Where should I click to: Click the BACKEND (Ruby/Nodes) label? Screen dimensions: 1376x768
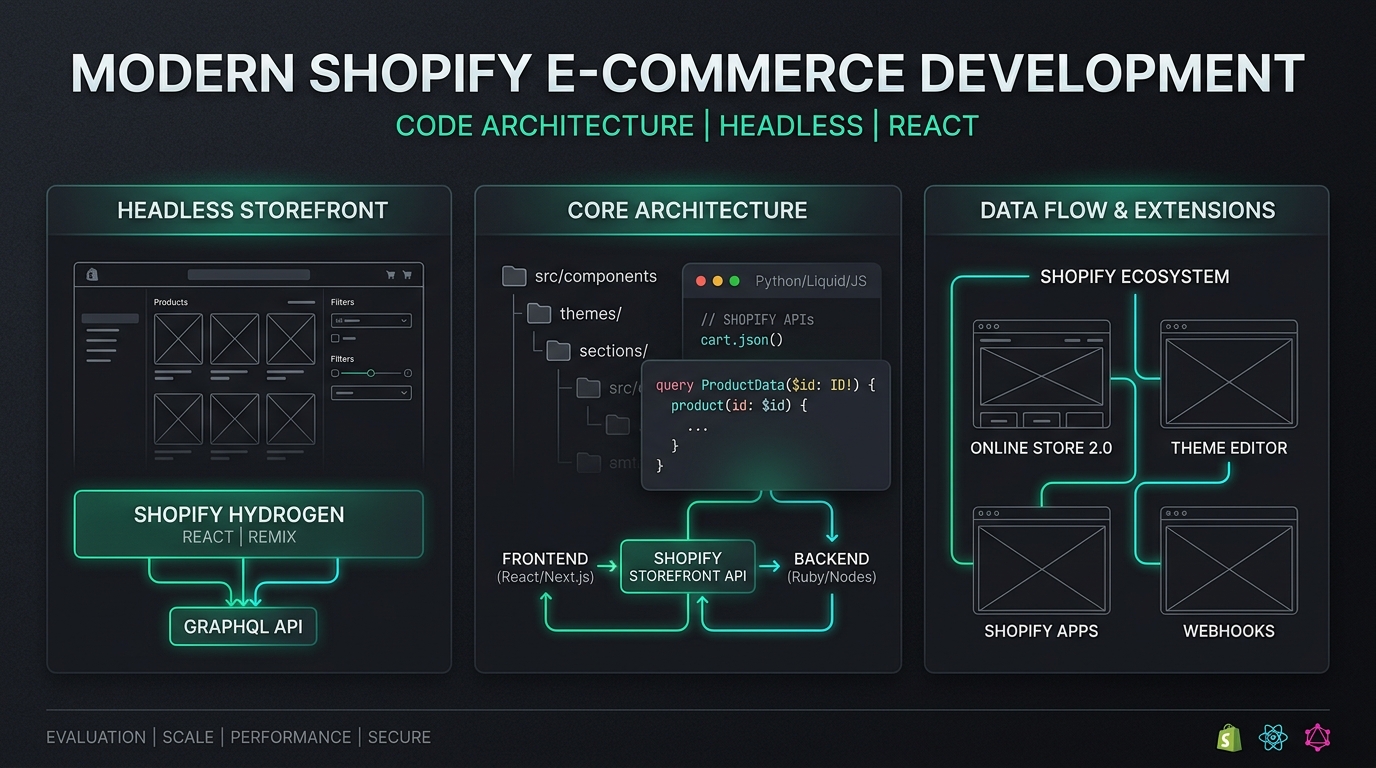[x=831, y=567]
